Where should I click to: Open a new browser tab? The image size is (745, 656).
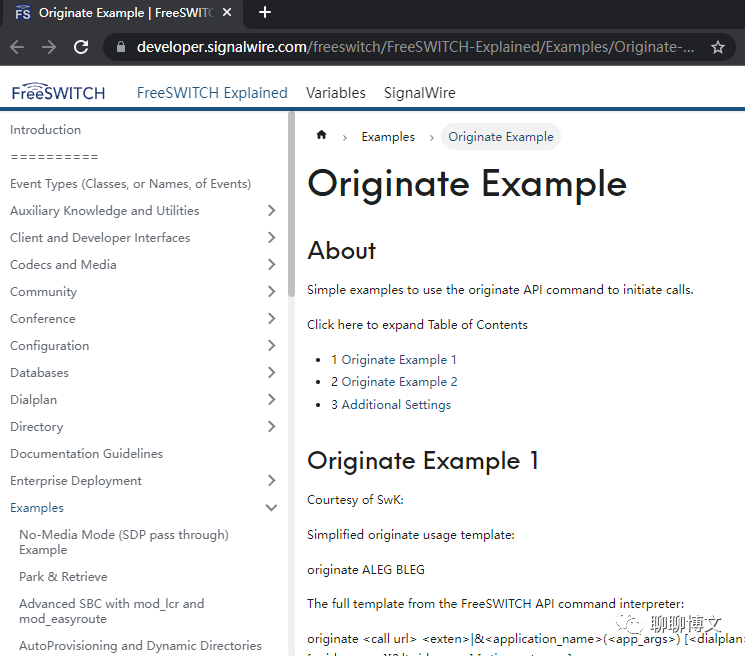coord(265,12)
